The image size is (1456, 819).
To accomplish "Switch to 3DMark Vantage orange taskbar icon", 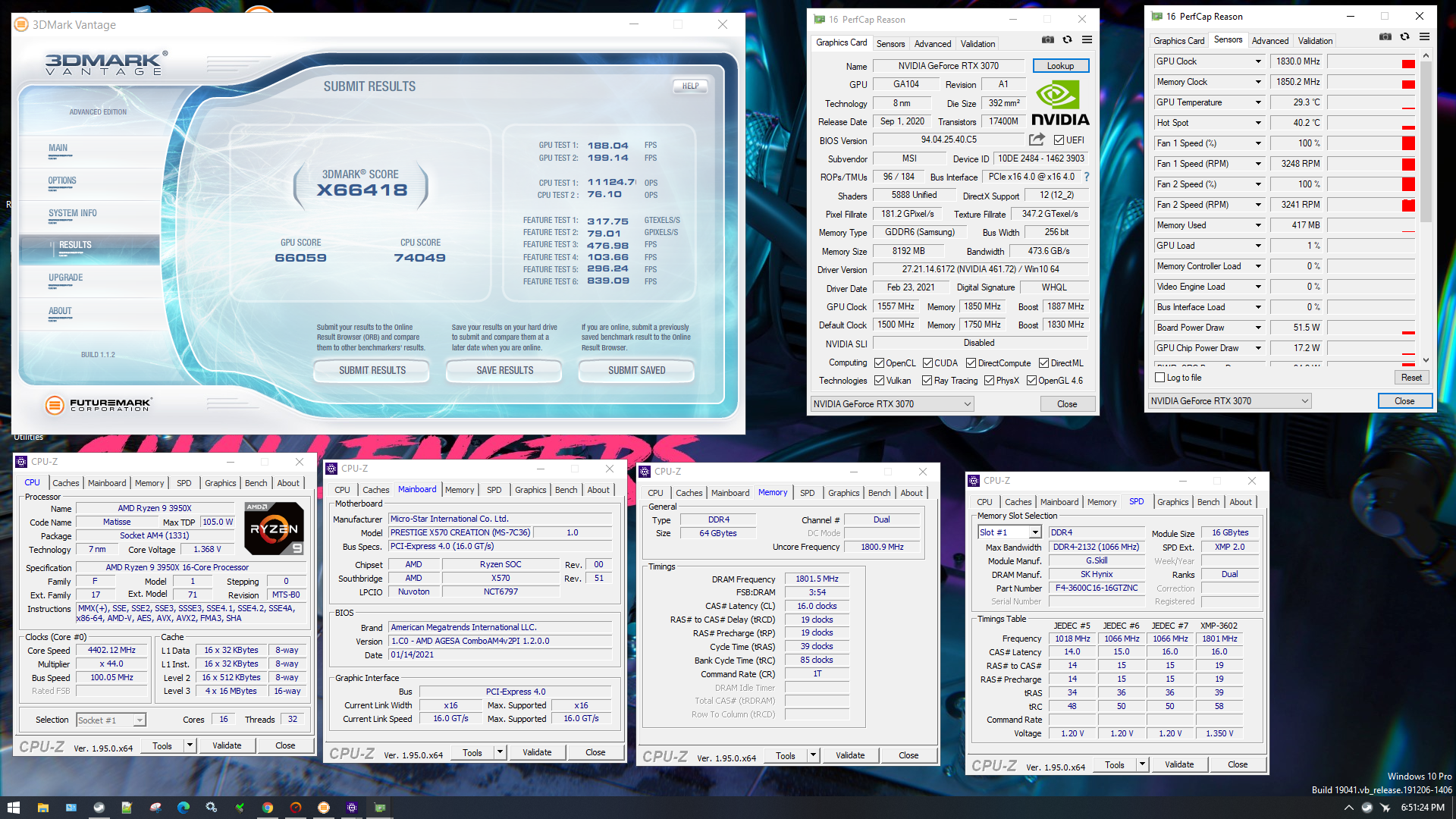I will click(324, 808).
